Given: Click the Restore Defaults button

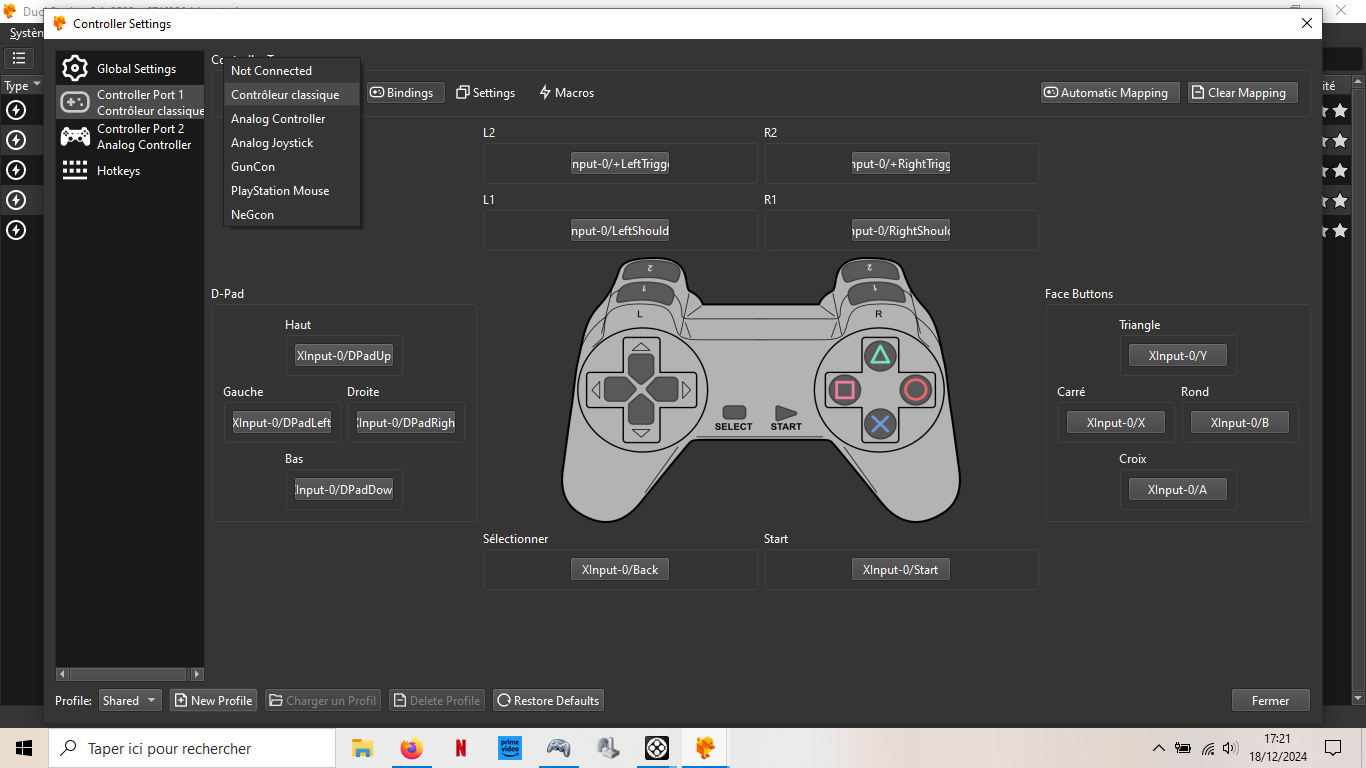Looking at the screenshot, I should click(x=548, y=701).
